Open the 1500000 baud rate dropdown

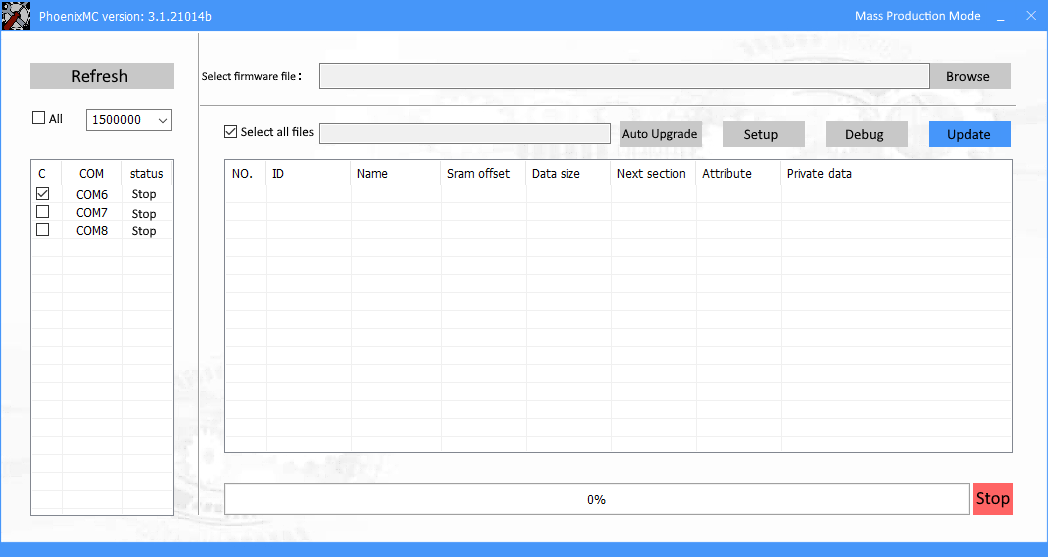[x=129, y=120]
